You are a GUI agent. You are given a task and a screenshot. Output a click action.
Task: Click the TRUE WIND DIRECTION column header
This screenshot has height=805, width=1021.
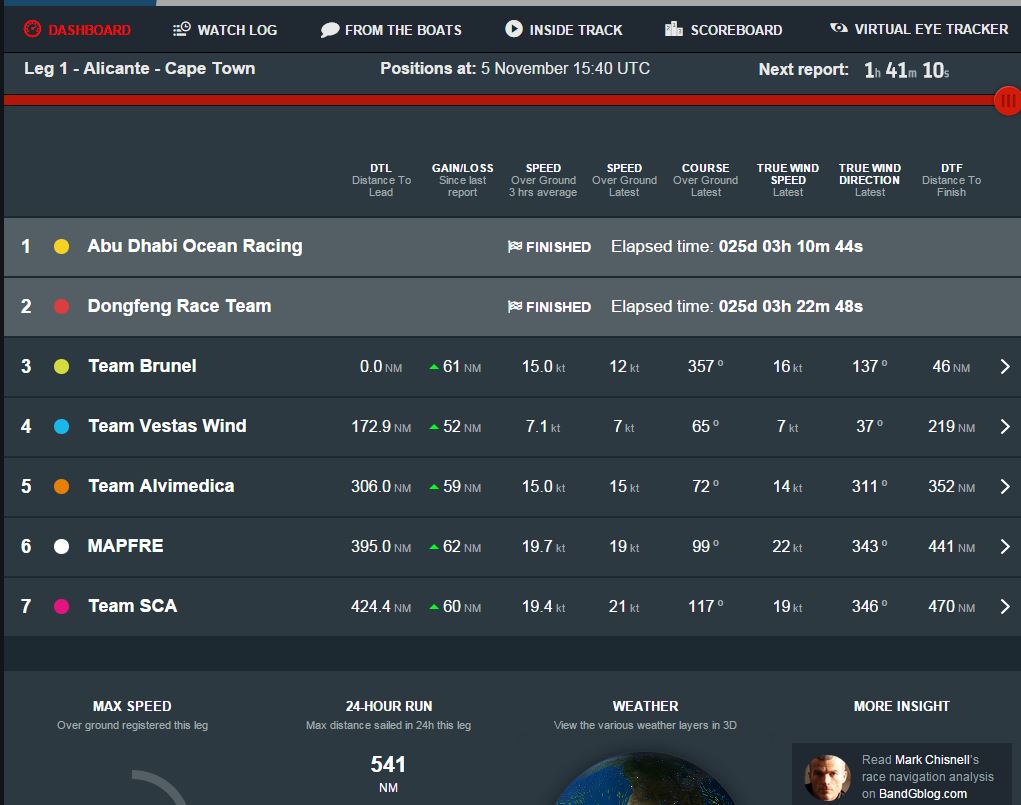coord(869,180)
